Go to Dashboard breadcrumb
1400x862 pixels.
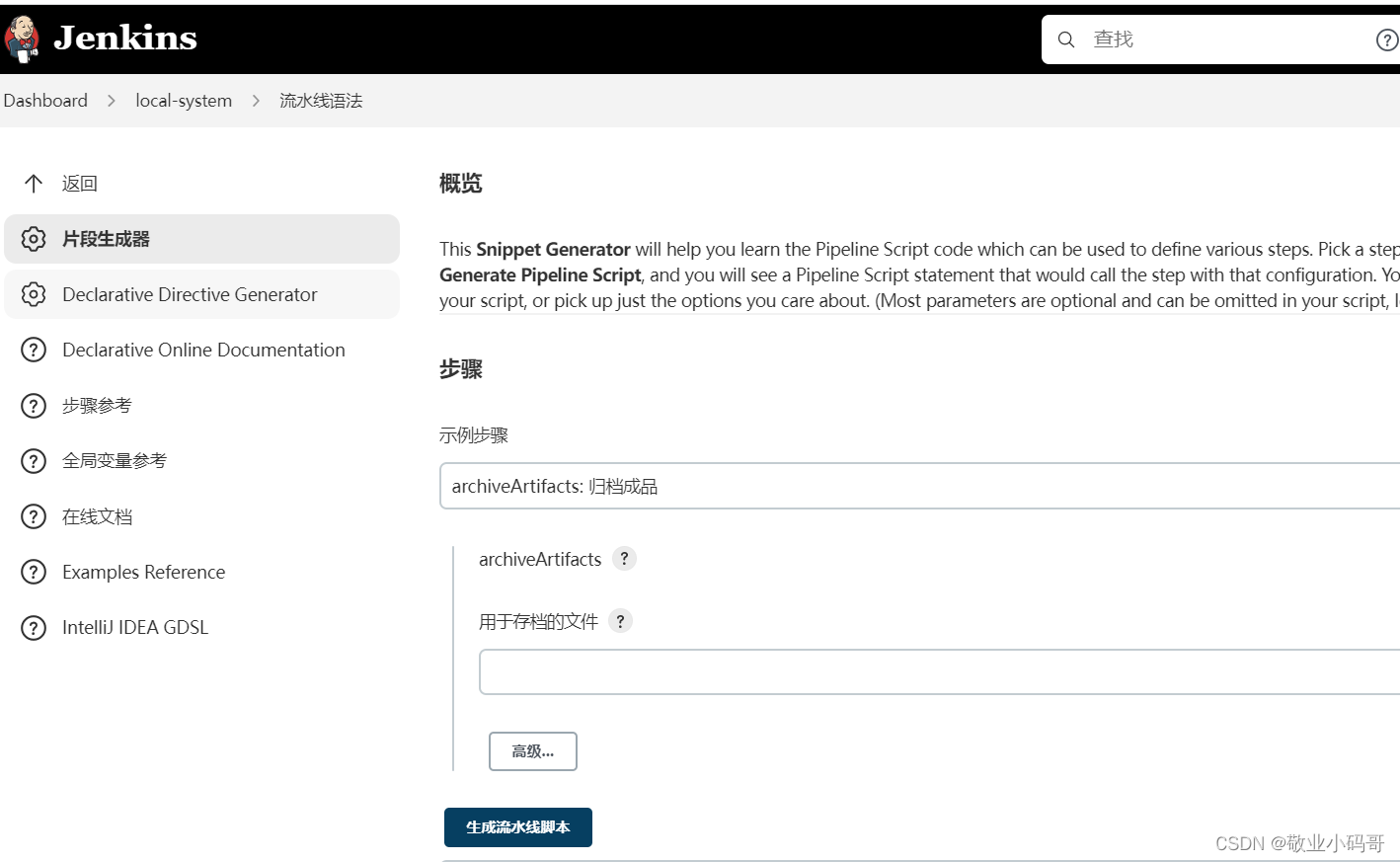point(45,101)
